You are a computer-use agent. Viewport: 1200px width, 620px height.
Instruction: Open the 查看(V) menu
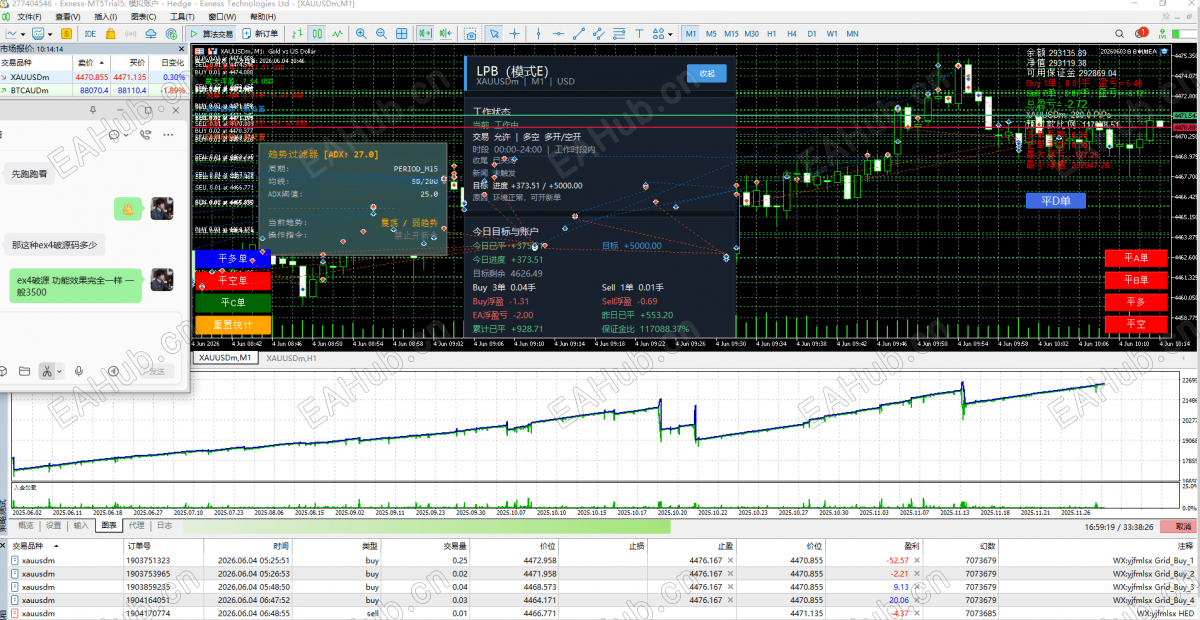tap(68, 17)
